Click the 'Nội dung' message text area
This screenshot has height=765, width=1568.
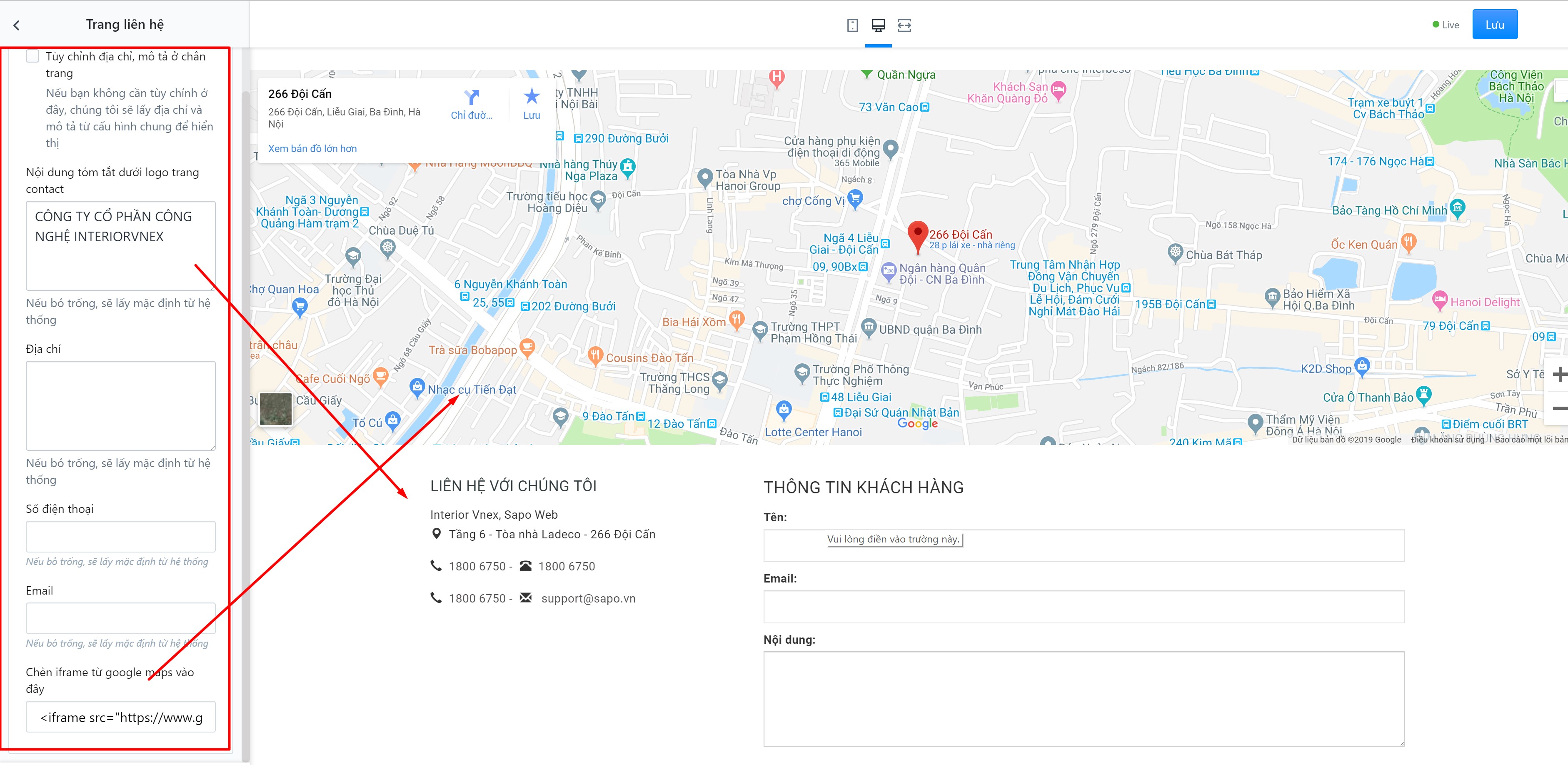pos(1084,699)
